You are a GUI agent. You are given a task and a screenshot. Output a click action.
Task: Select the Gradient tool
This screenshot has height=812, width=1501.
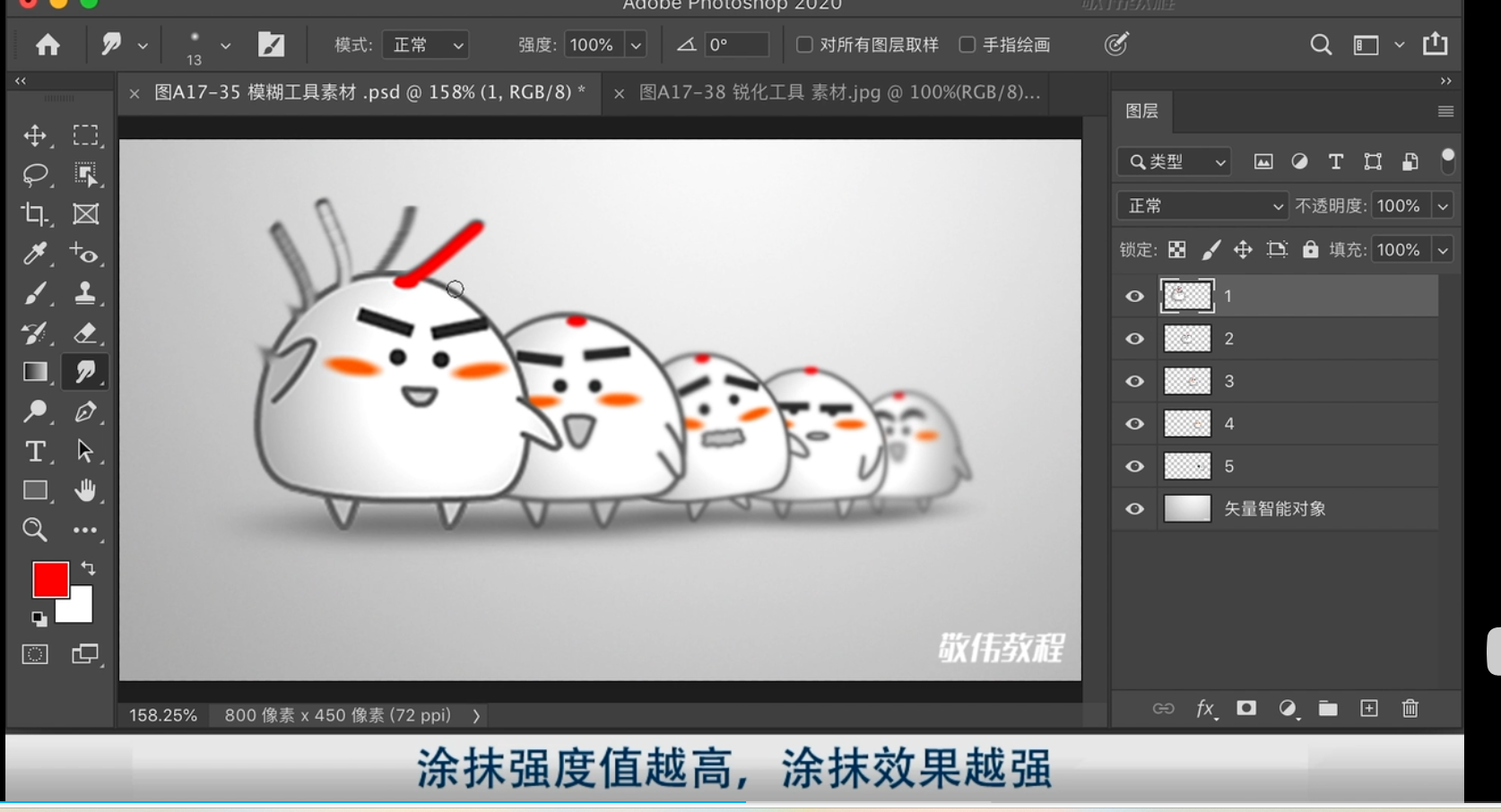click(x=35, y=372)
